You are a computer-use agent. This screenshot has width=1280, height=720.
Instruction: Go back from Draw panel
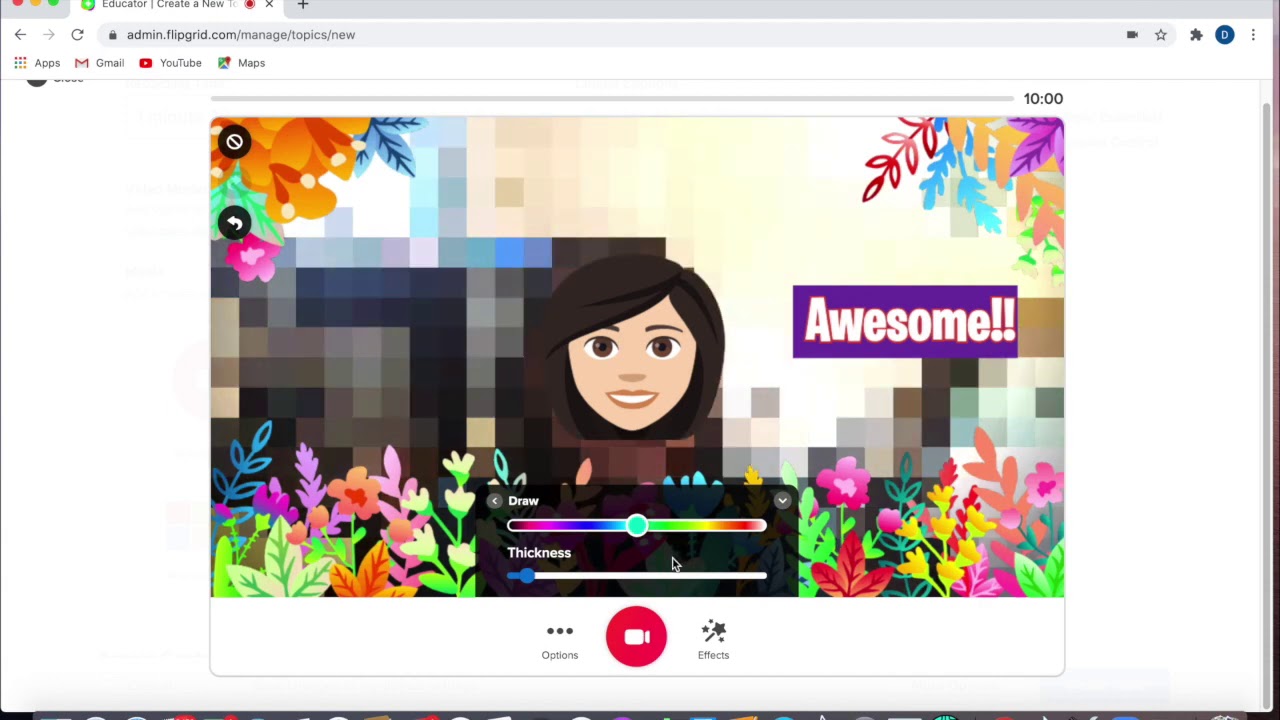point(495,501)
